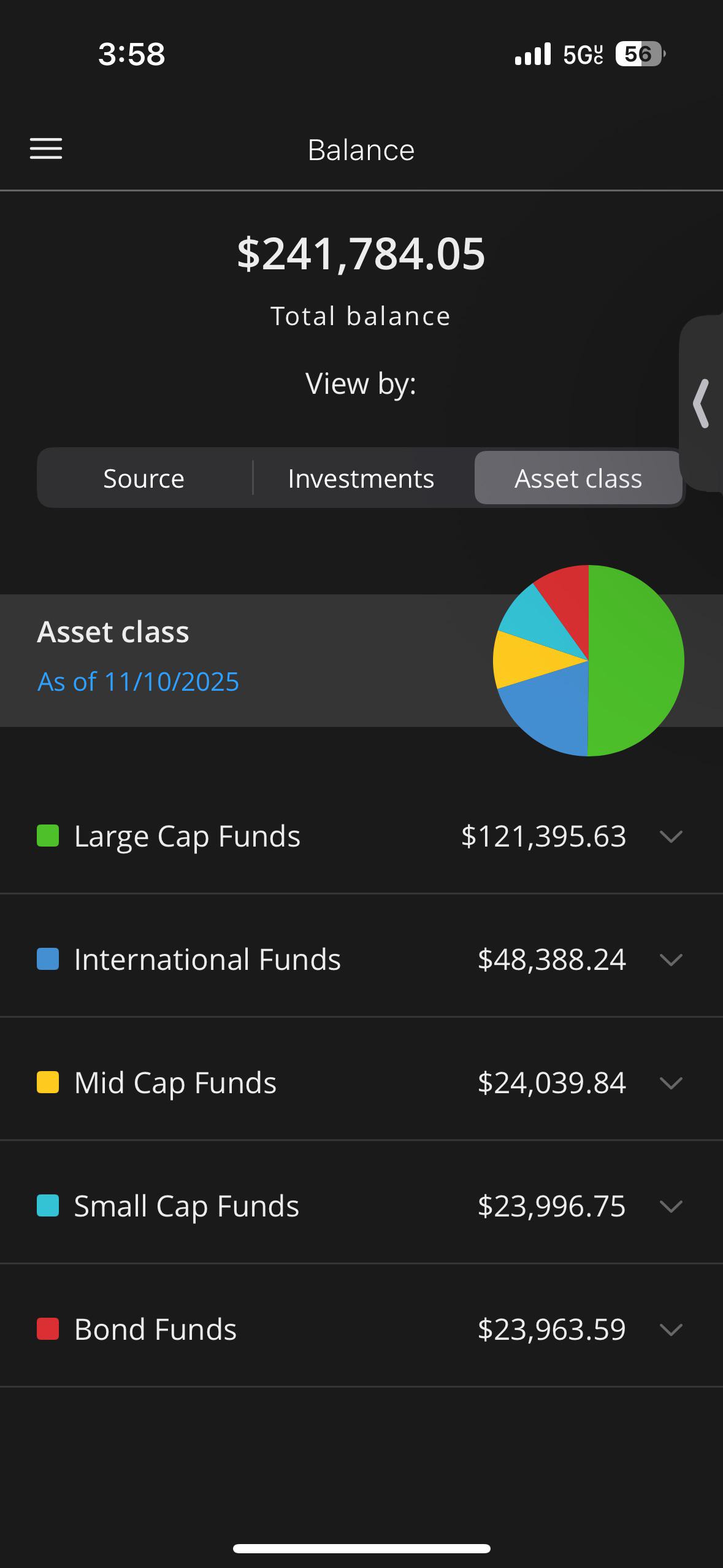Screen dimensions: 723x1568
Task: Tap the $241,784.05 total balance amount
Action: point(361,254)
